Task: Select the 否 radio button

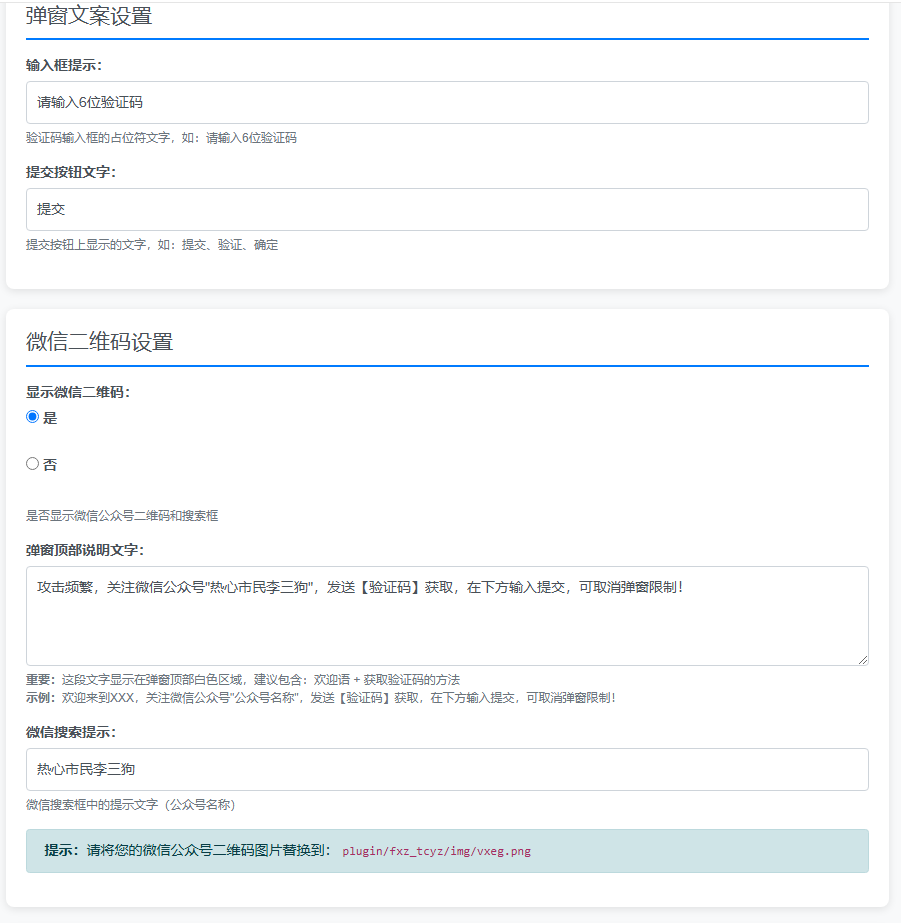Action: (33, 464)
